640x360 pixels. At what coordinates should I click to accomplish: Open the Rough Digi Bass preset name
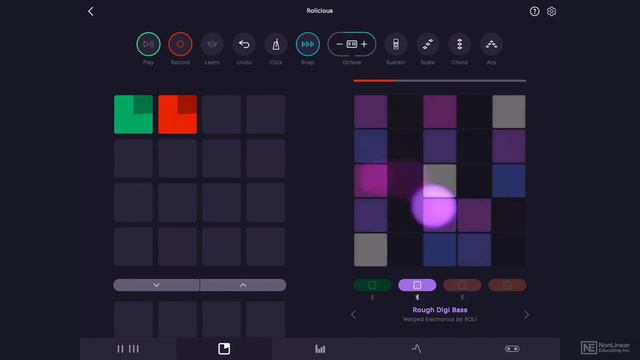coord(440,310)
